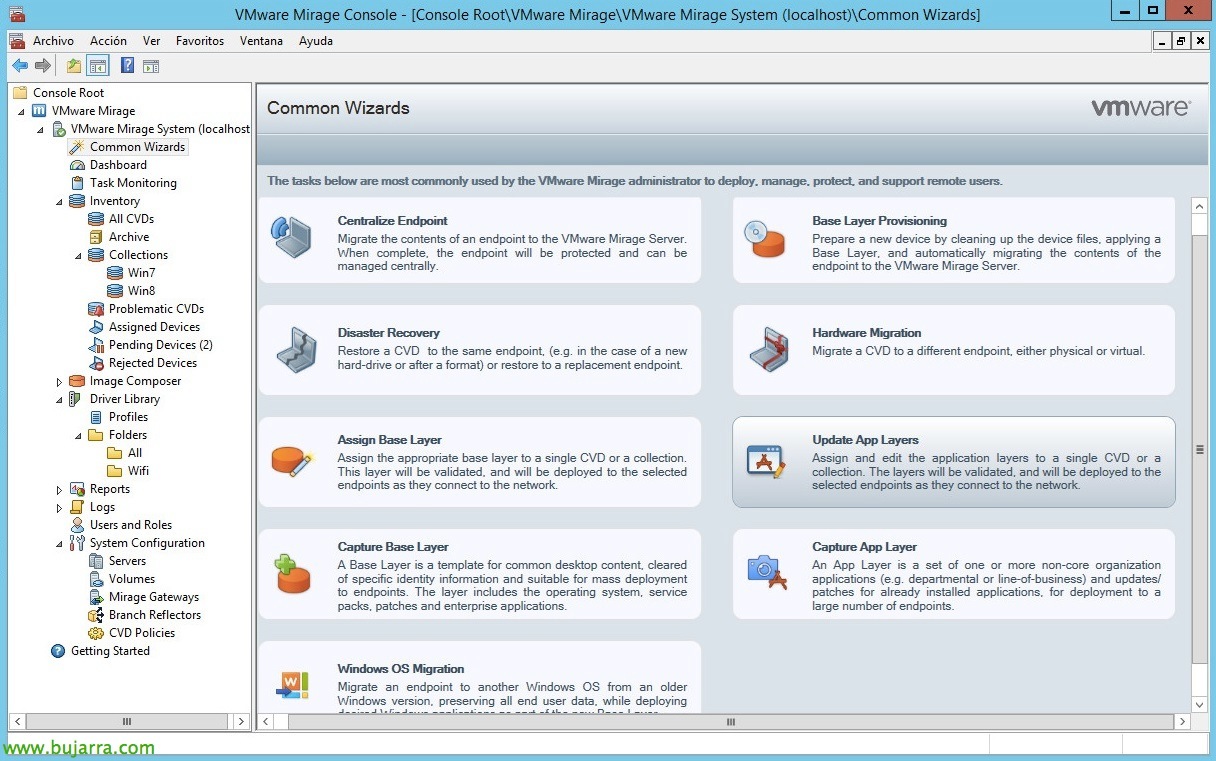
Task: Open the Centralize Endpoint wizard icon
Action: pos(292,238)
